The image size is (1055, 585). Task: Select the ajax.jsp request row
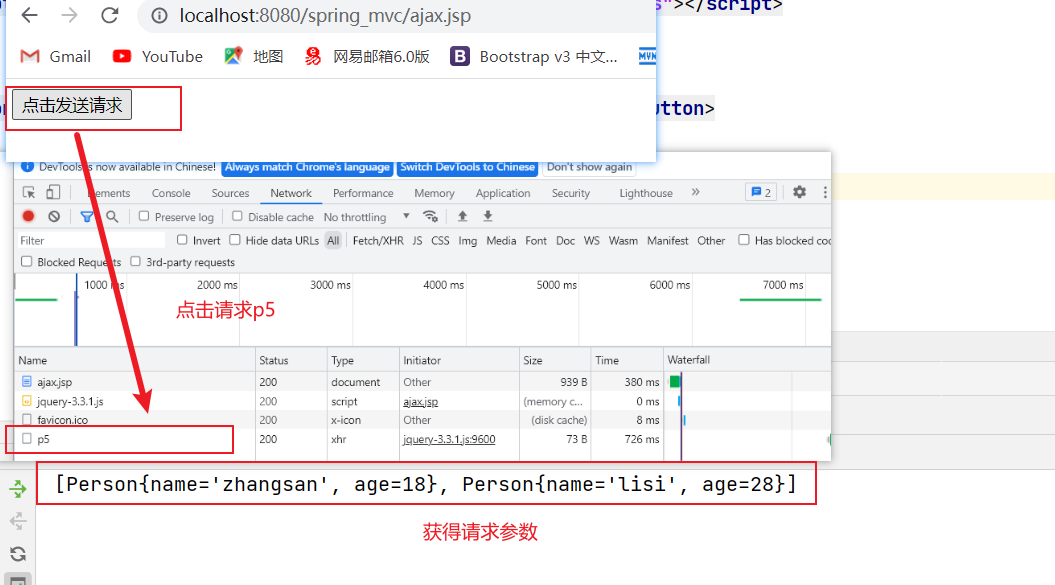[423, 382]
